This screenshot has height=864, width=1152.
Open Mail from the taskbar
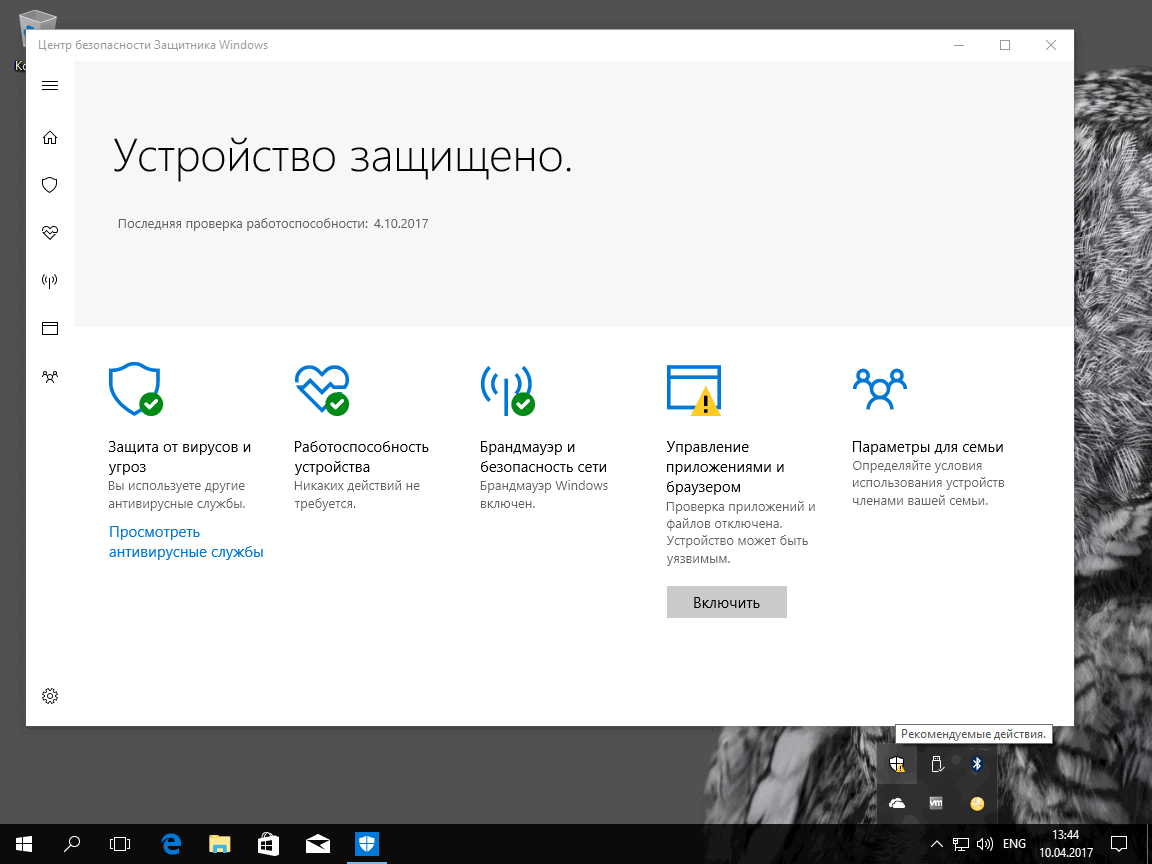coord(317,843)
